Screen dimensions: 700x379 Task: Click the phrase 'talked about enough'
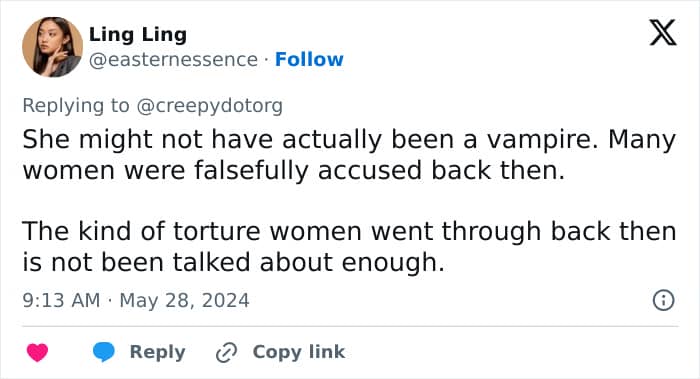(x=308, y=262)
